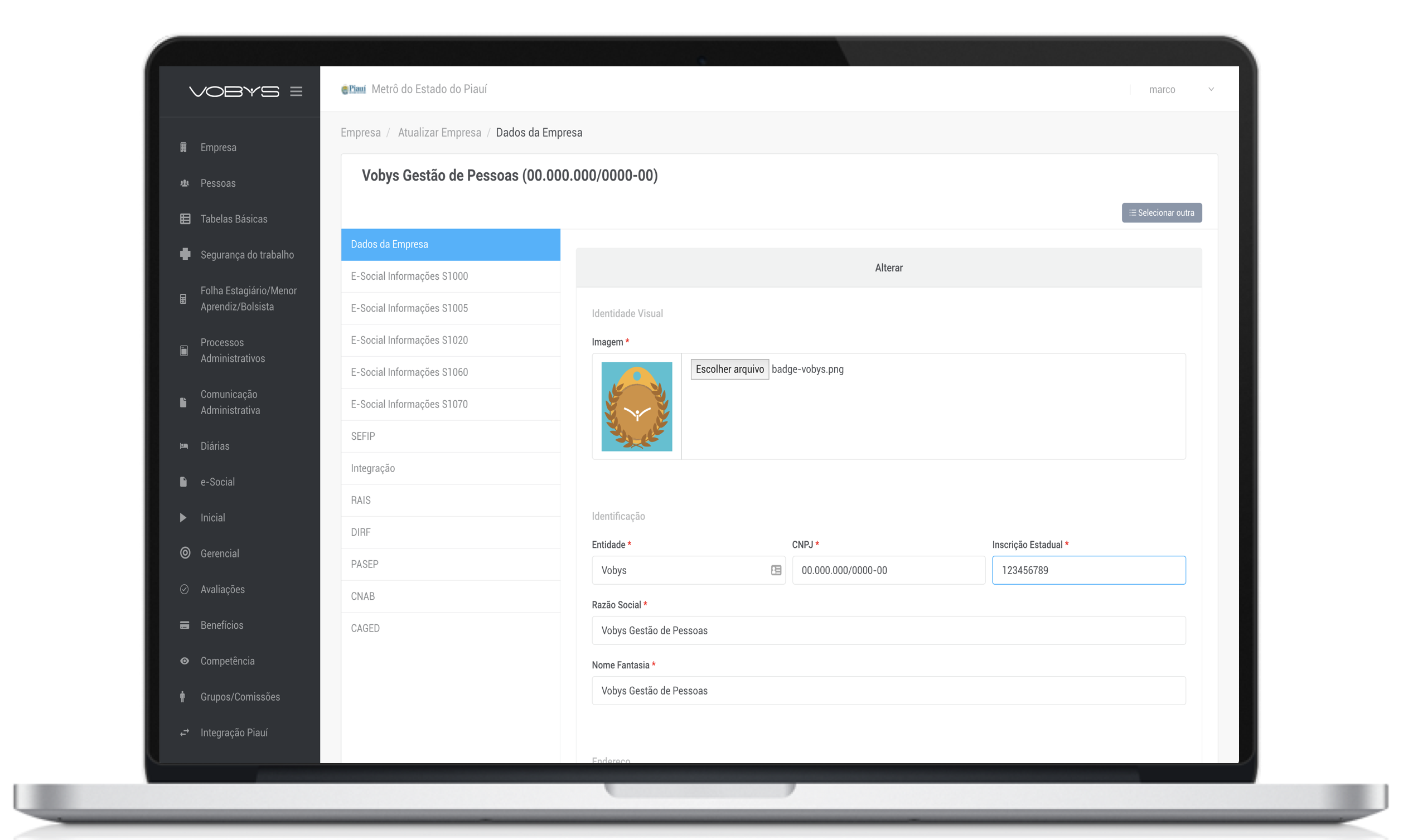This screenshot has height=840, width=1408.
Task: Click the badge-vobys image thumbnail
Action: tap(636, 406)
